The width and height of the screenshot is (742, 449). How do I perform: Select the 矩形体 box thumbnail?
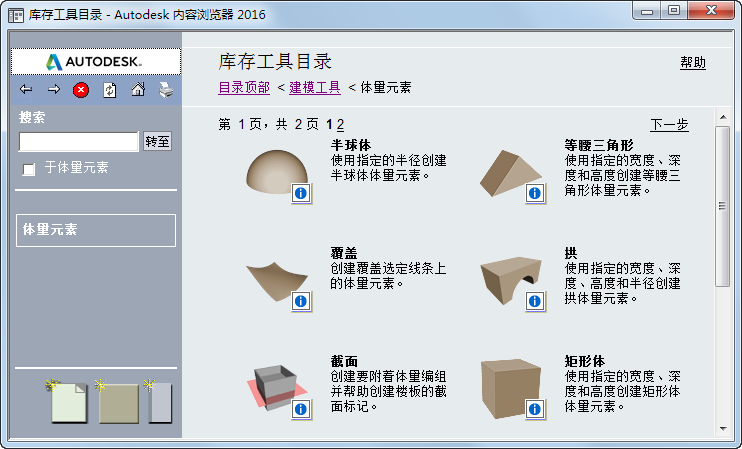[510, 389]
